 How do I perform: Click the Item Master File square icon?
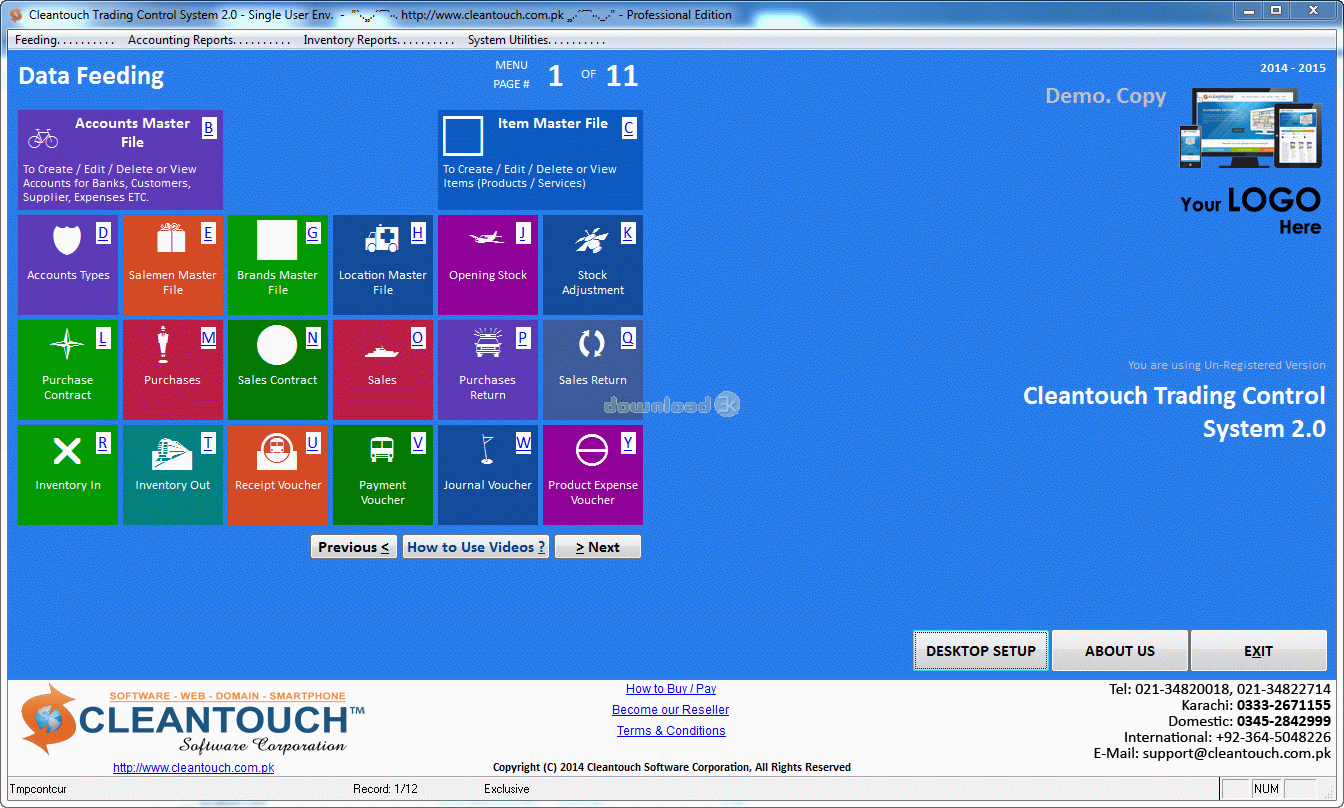tap(463, 136)
